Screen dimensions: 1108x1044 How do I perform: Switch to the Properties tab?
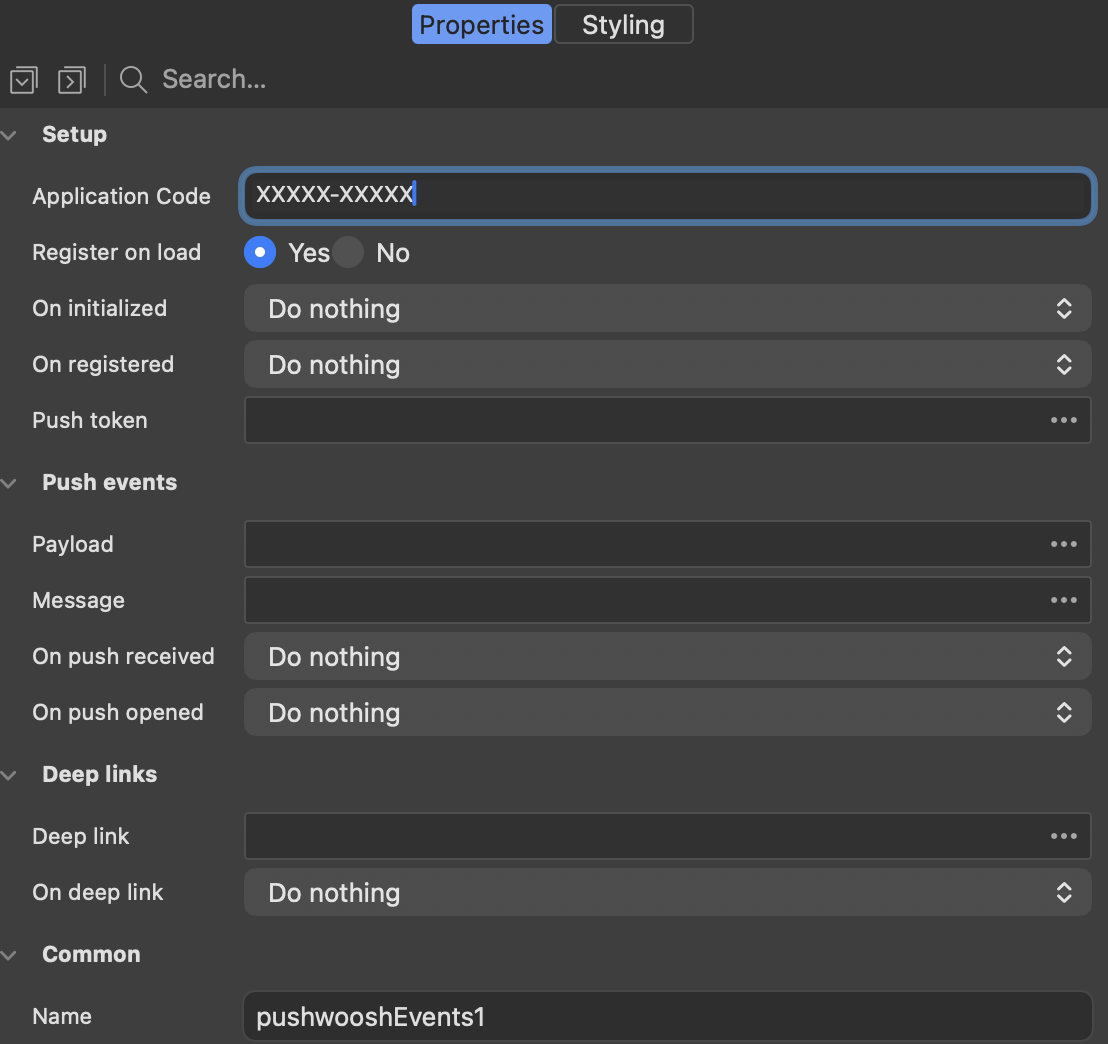click(482, 24)
